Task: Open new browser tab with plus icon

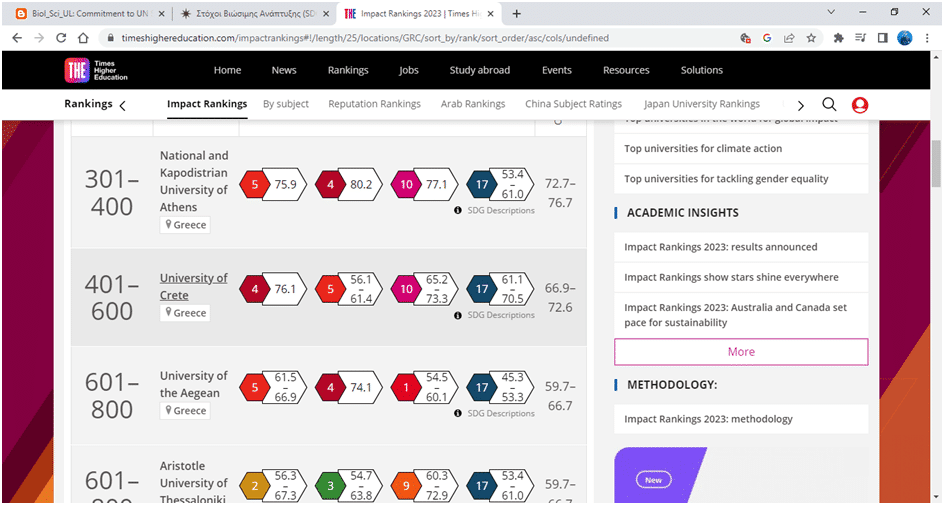Action: tap(517, 13)
